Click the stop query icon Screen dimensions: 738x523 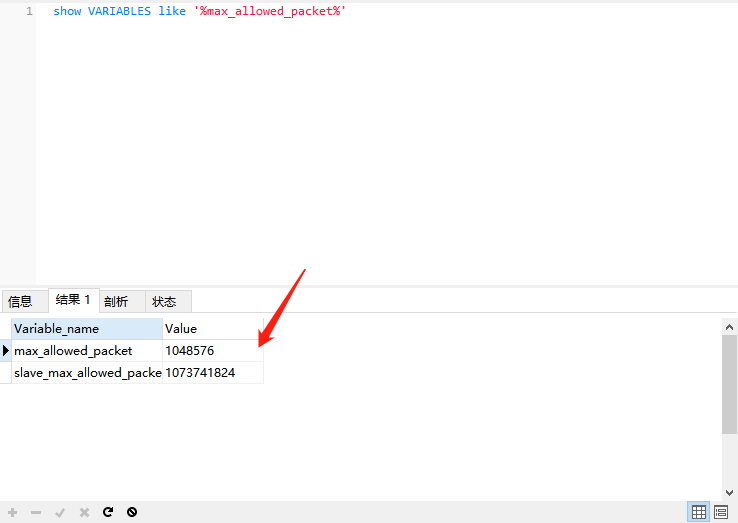(132, 512)
